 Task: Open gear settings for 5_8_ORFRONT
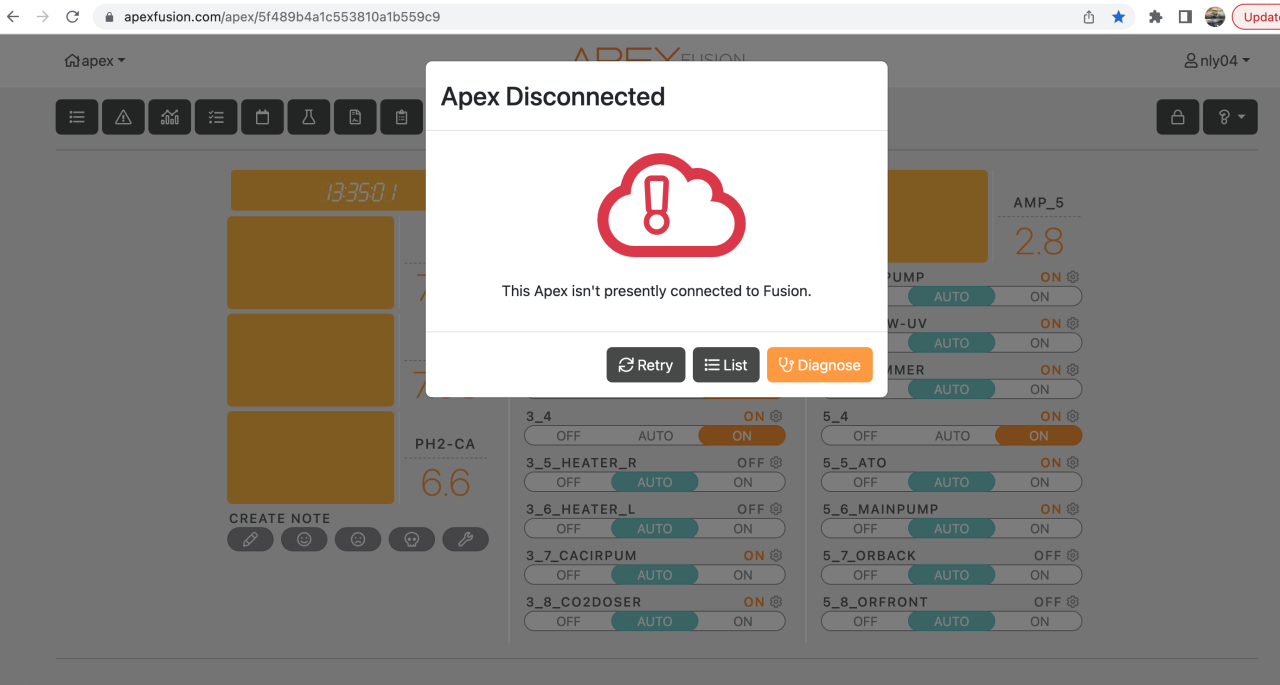click(x=1073, y=602)
